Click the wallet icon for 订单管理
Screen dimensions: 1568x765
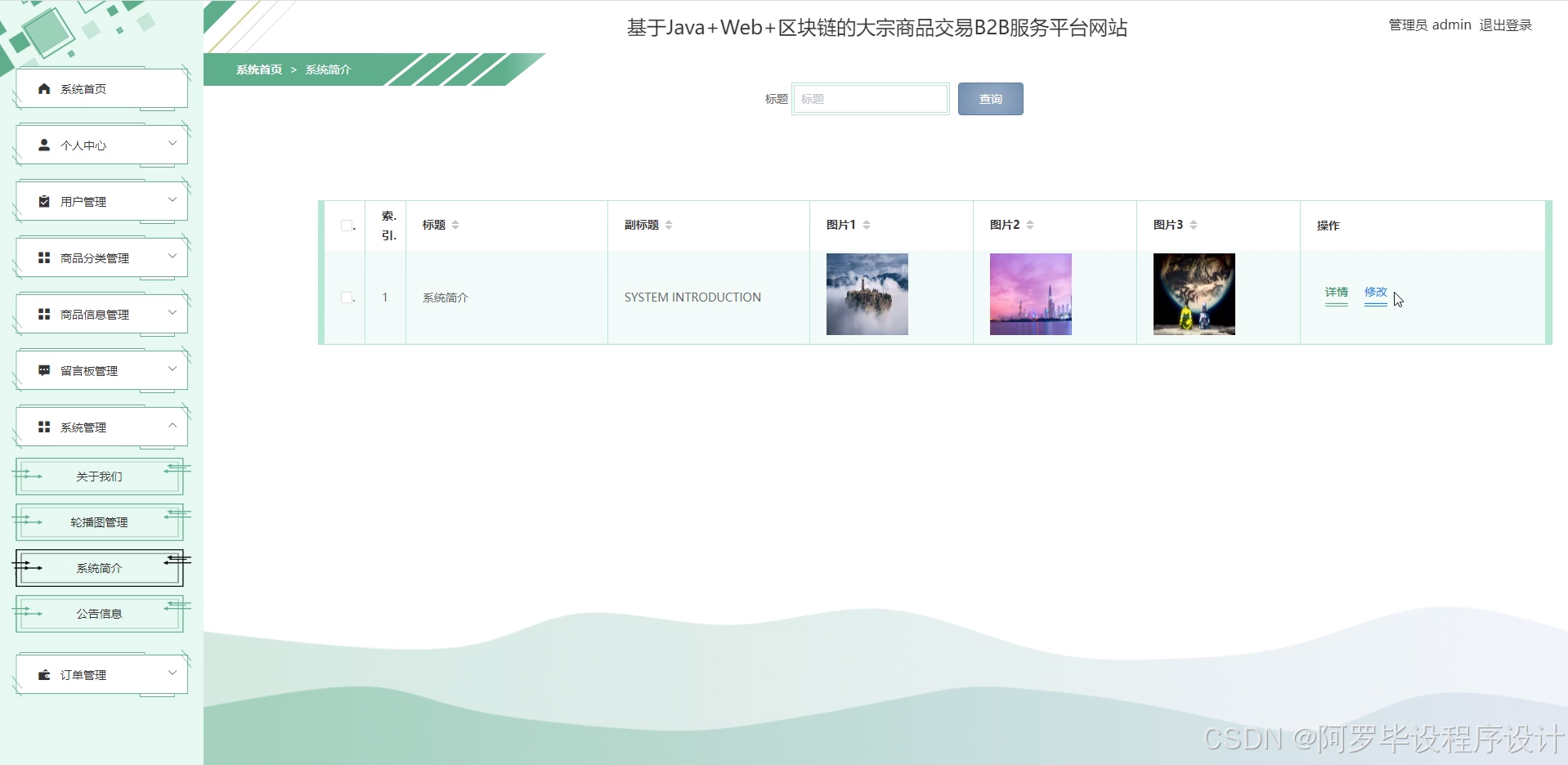pyautogui.click(x=44, y=675)
